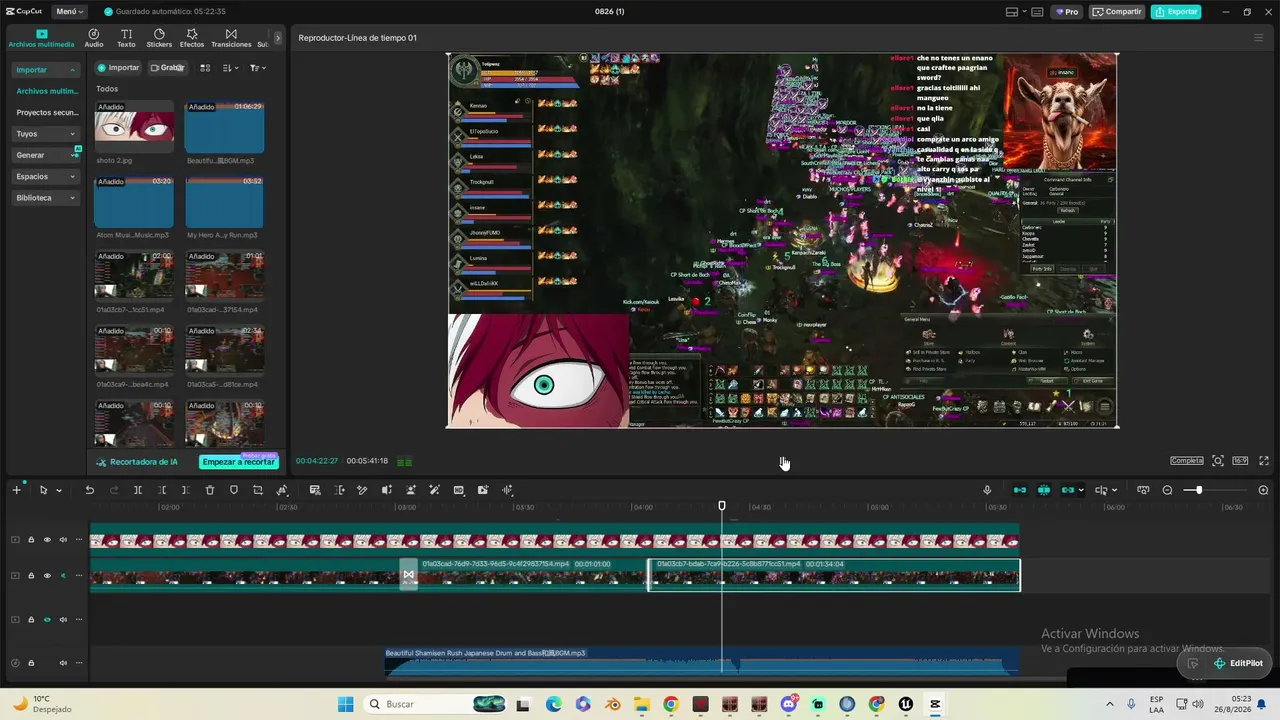Lock the top image track
This screenshot has height=720, width=1280.
coord(31,540)
